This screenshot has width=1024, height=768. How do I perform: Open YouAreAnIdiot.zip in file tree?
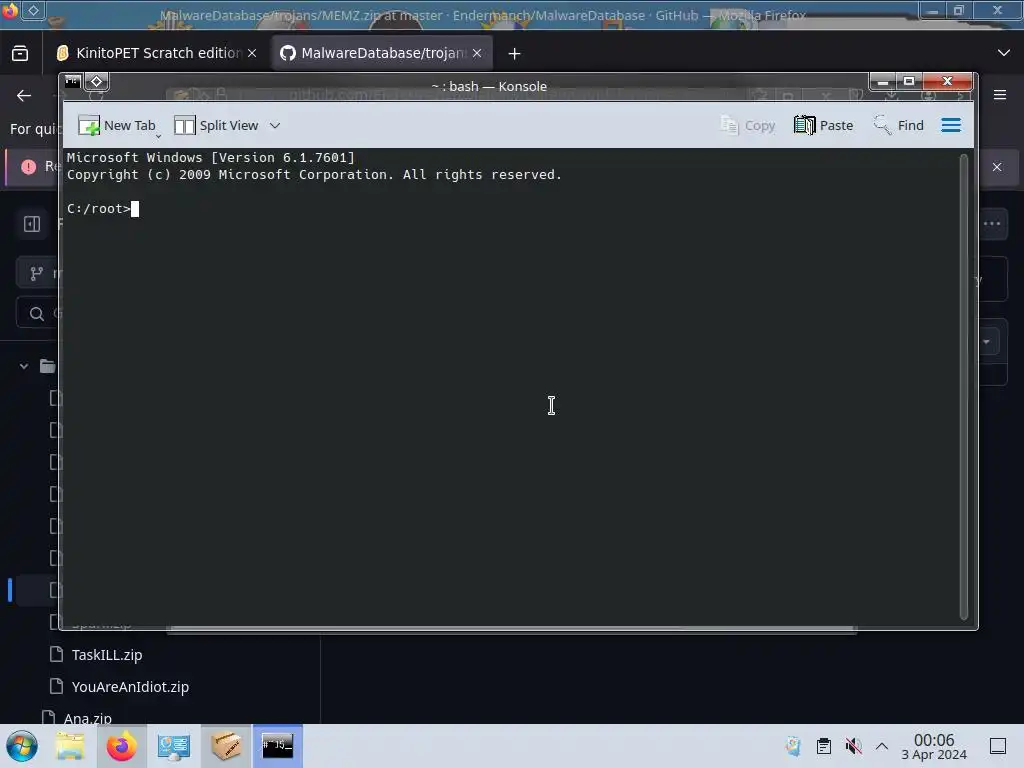(x=130, y=686)
